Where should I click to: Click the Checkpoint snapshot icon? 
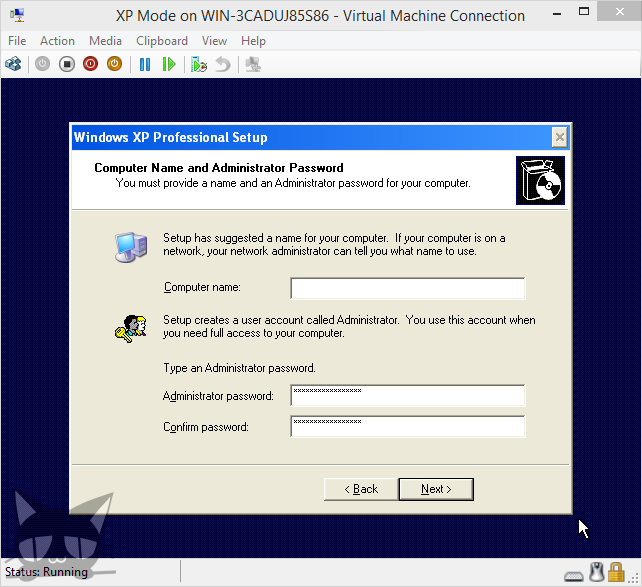[199, 64]
